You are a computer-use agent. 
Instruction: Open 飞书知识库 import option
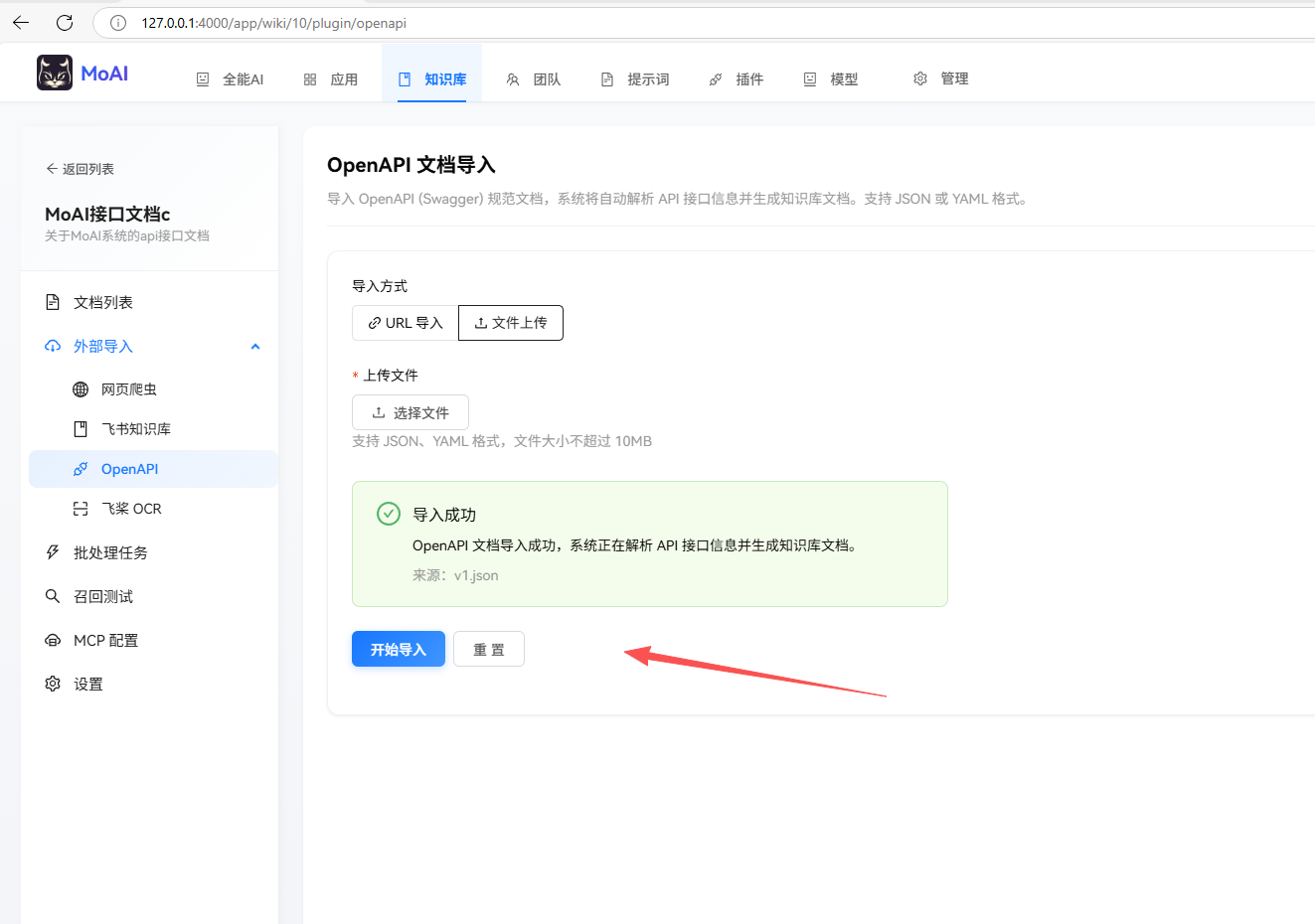pyautogui.click(x=135, y=429)
